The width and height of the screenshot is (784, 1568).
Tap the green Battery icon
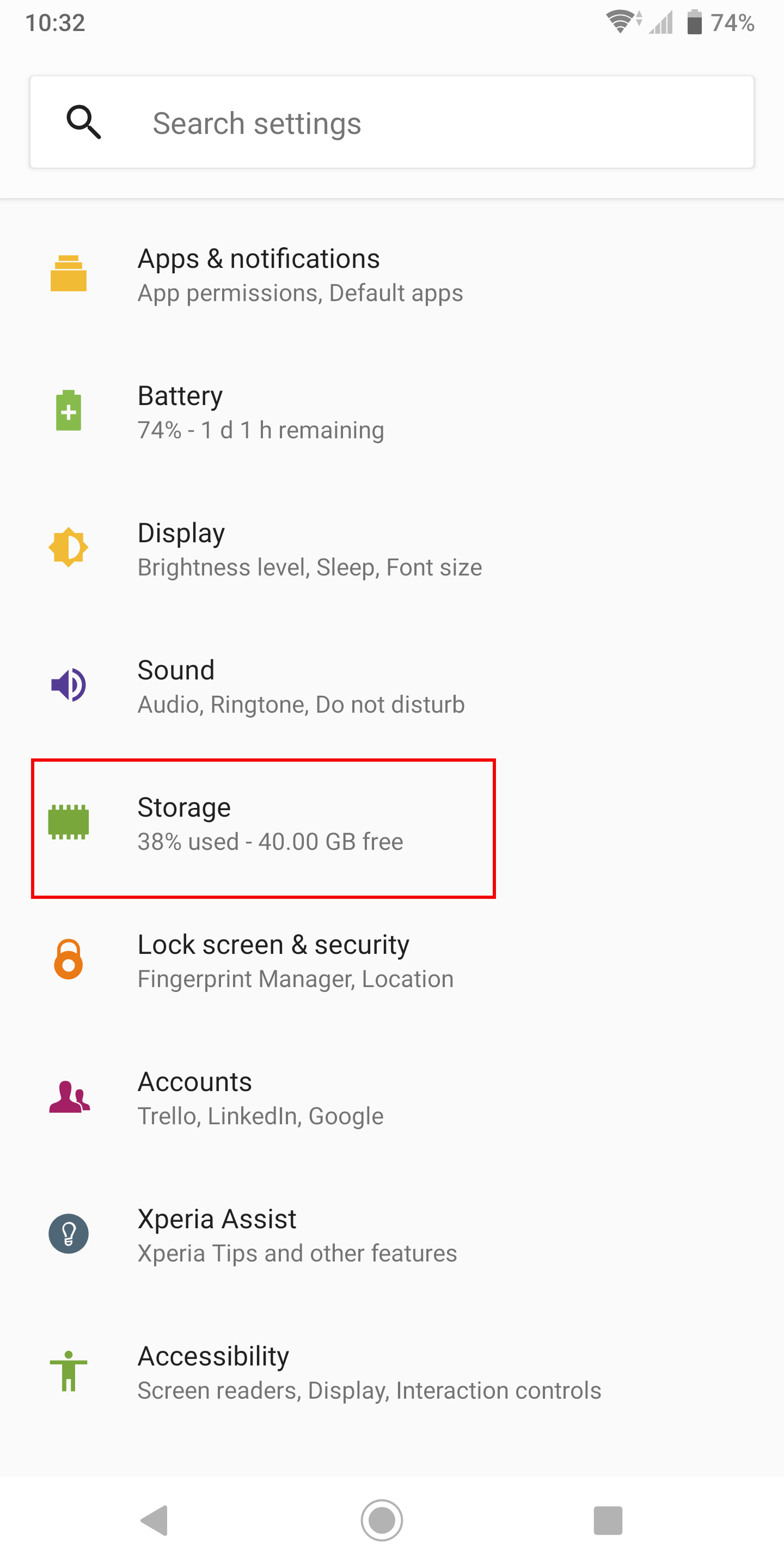pos(68,411)
